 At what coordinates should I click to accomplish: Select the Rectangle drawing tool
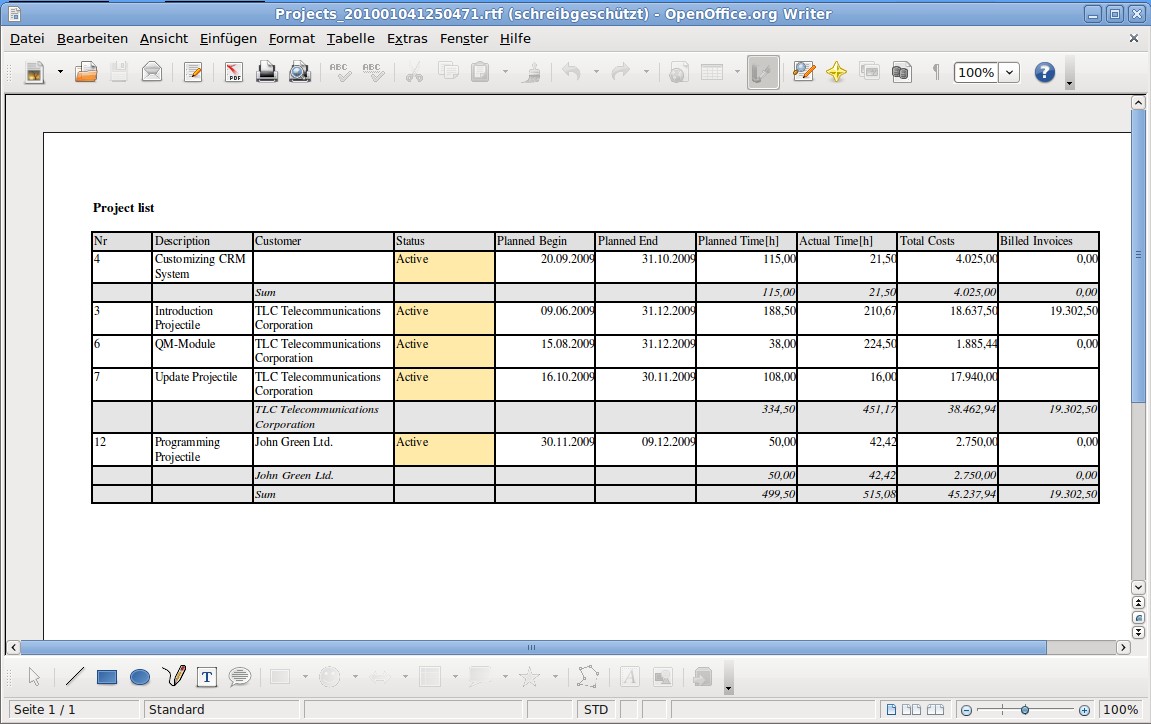click(x=107, y=677)
